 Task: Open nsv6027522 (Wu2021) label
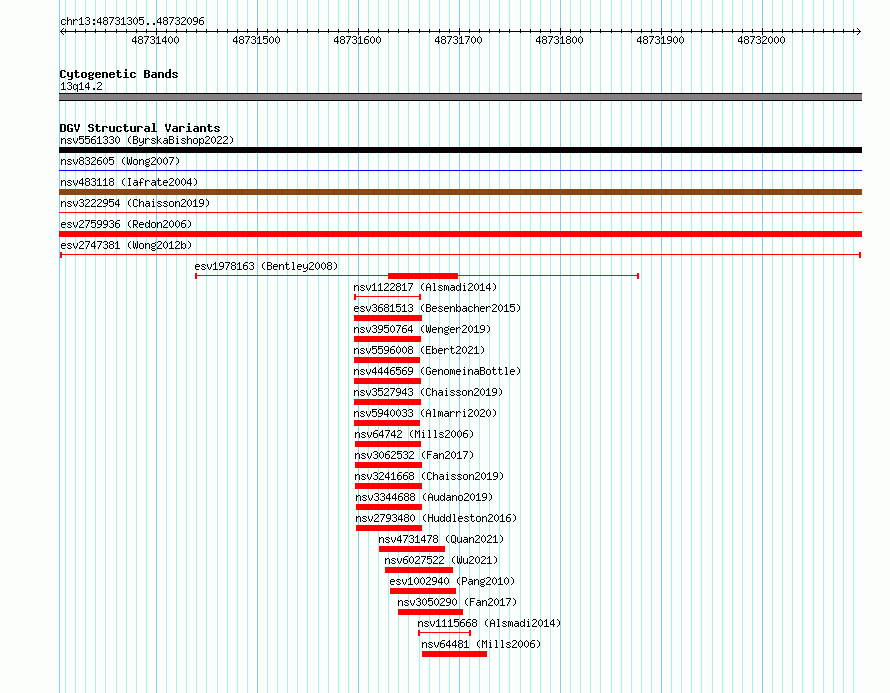[x=442, y=560]
